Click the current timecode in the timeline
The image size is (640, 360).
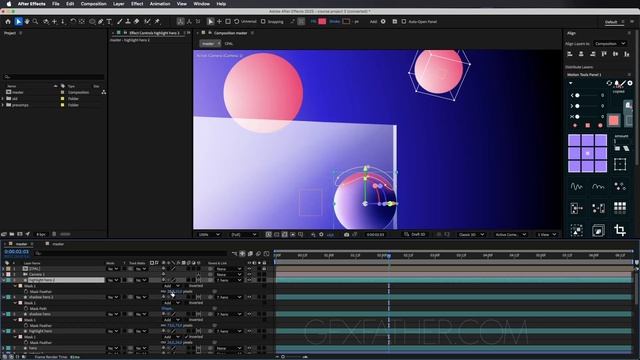pos(16,252)
